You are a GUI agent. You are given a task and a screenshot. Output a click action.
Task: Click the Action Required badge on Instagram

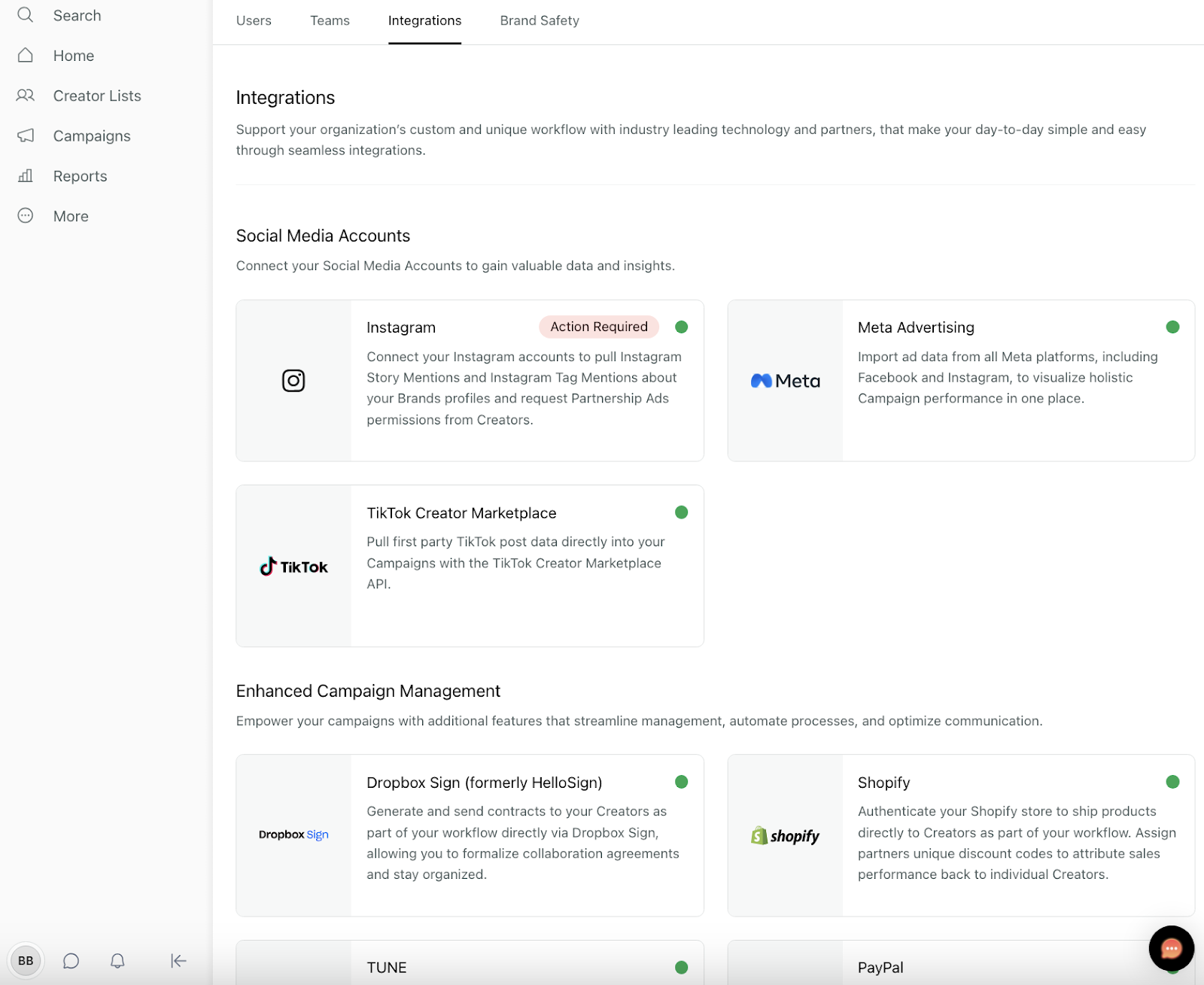[x=599, y=327]
